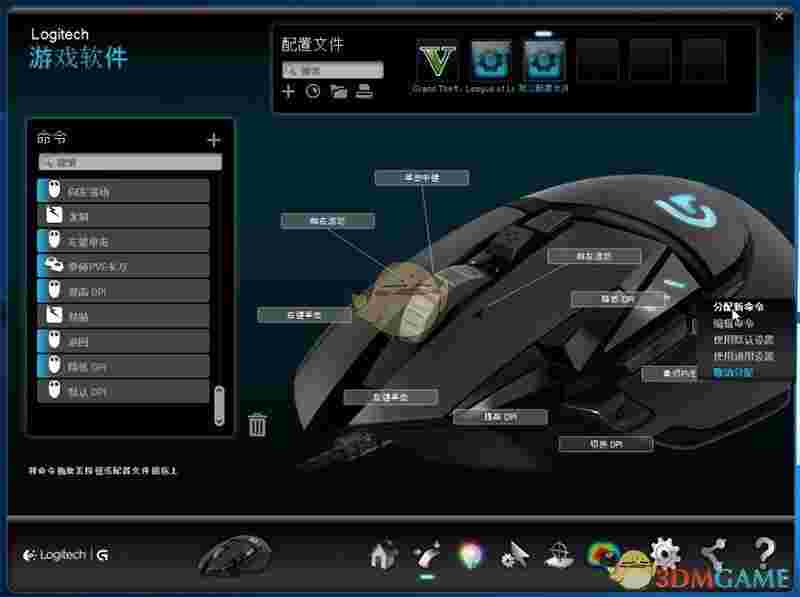Click the print profile printer icon
Image resolution: width=800 pixels, height=597 pixels.
click(364, 91)
